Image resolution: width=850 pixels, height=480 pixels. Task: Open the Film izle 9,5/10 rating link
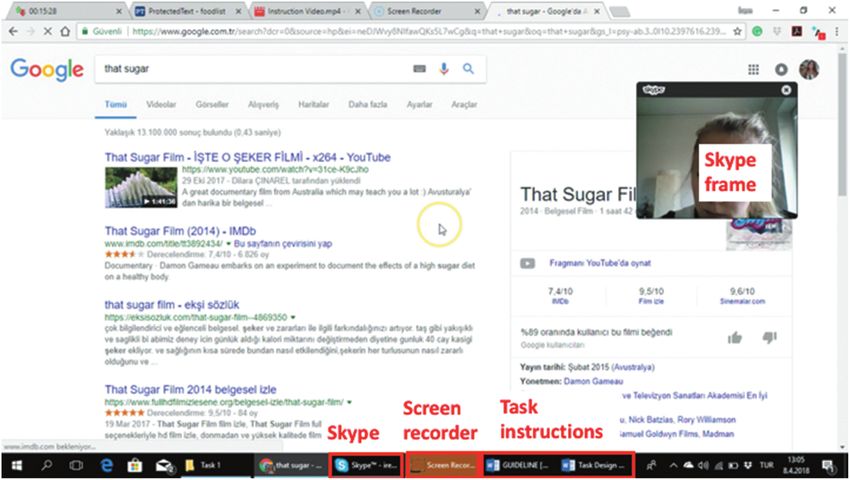pos(651,296)
